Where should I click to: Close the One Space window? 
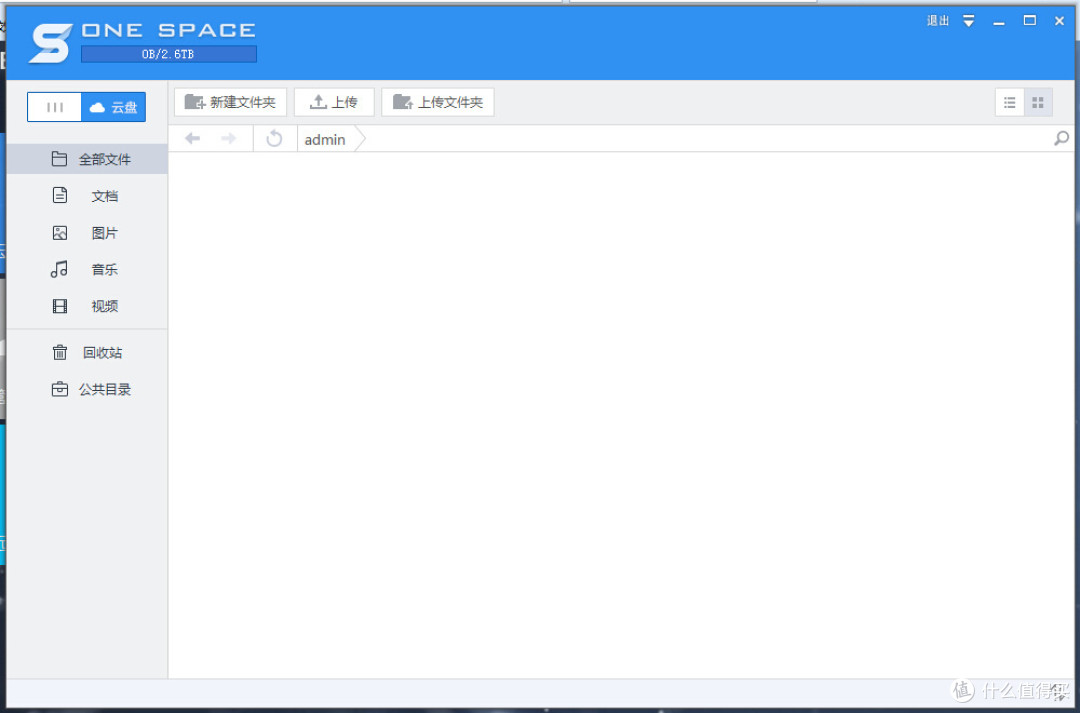tap(1059, 21)
